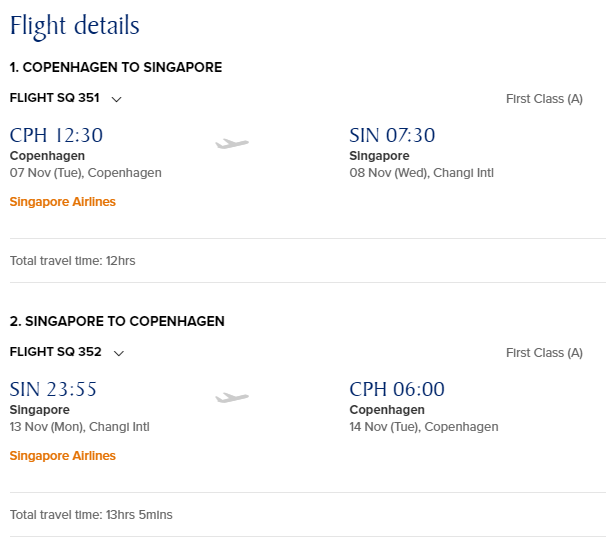The height and width of the screenshot is (542, 609).
Task: Expand the Flight SQ 351 chevron
Action: pos(117,99)
